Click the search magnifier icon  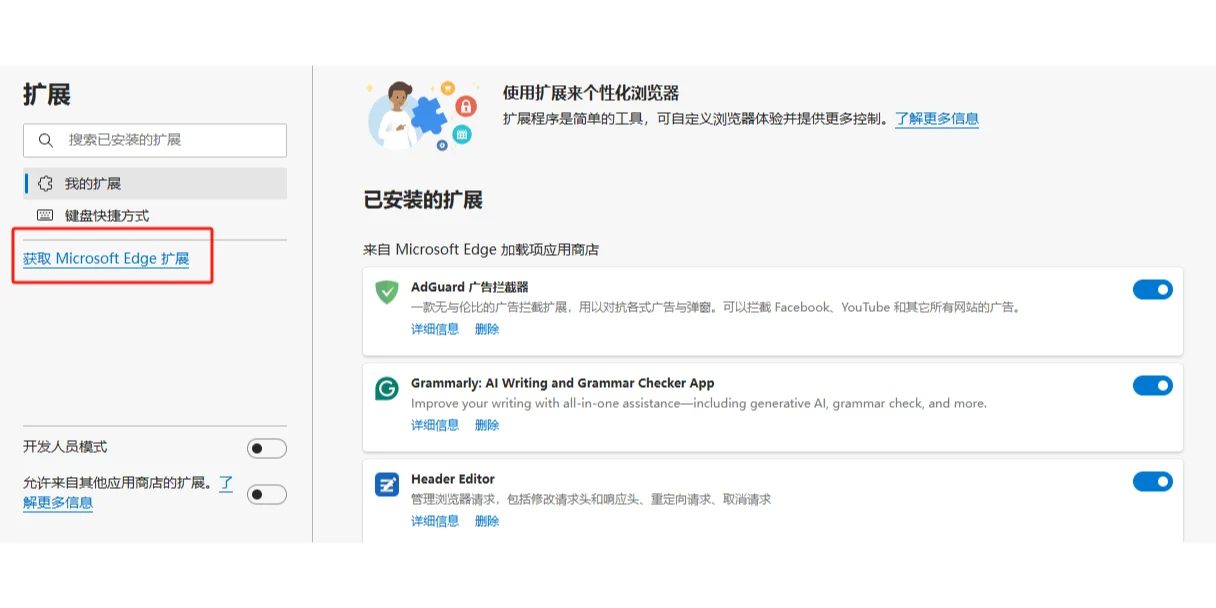[x=46, y=140]
